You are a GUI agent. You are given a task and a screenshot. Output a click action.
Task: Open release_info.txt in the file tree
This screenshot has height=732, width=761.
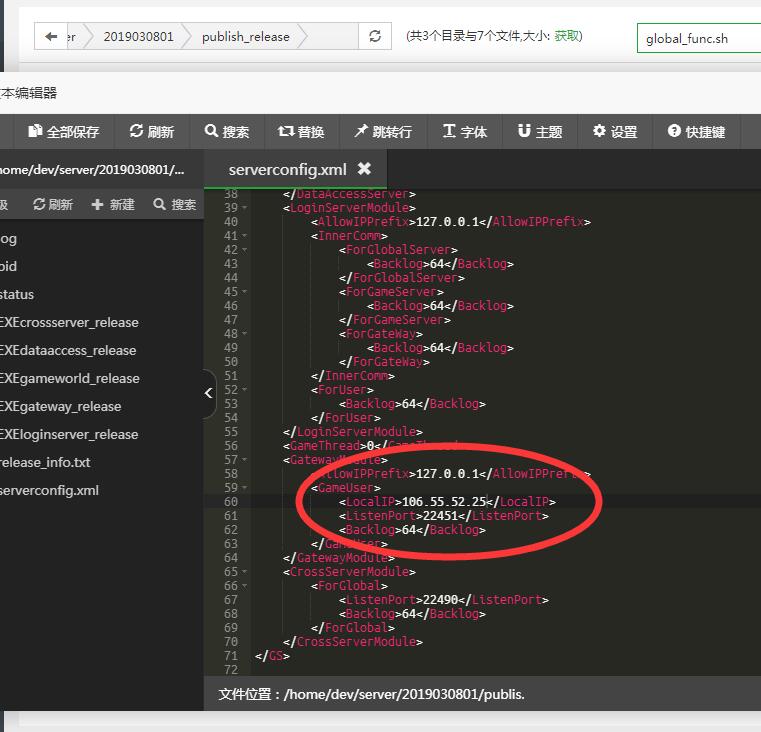[x=45, y=462]
